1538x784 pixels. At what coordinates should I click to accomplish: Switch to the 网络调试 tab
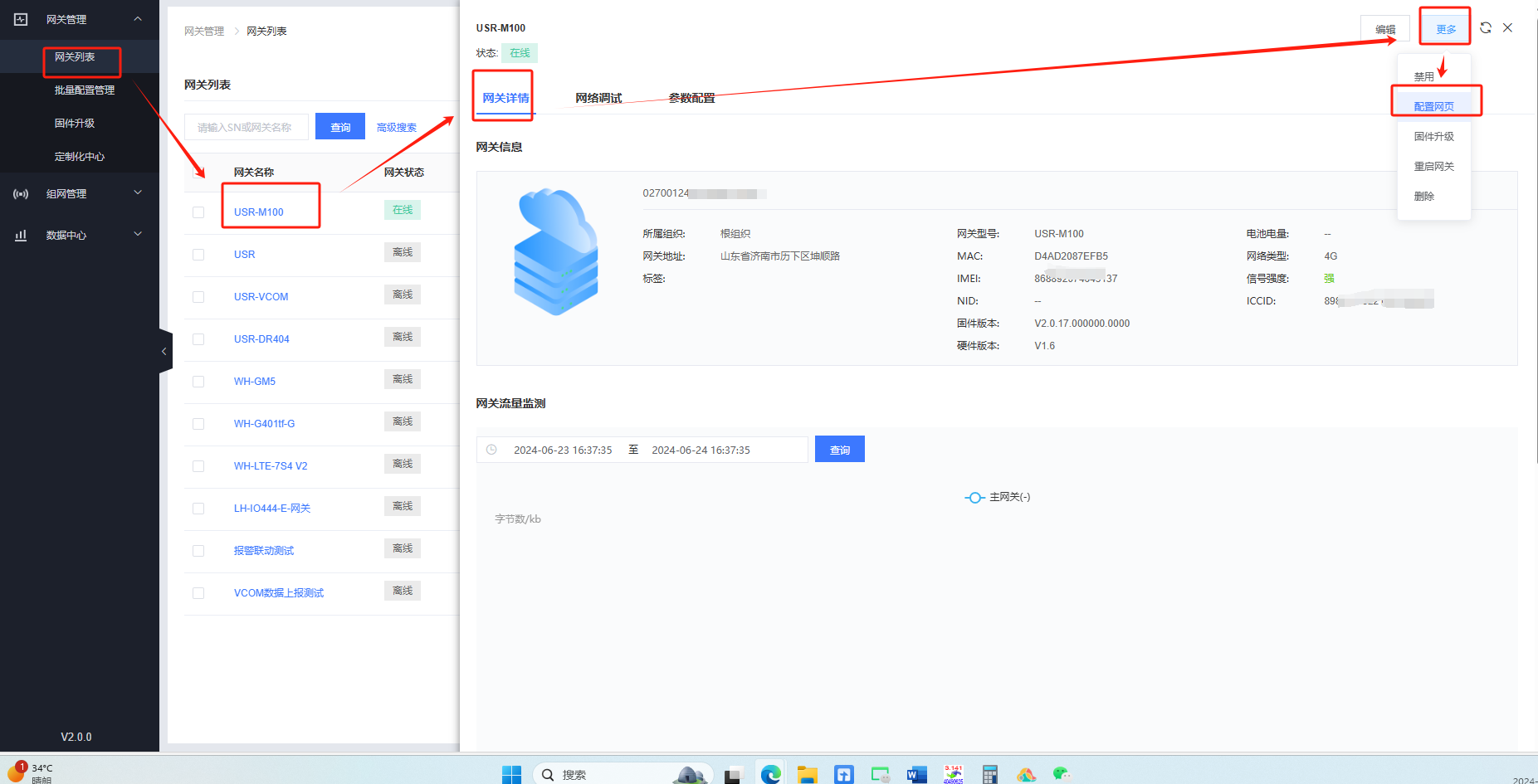598,98
